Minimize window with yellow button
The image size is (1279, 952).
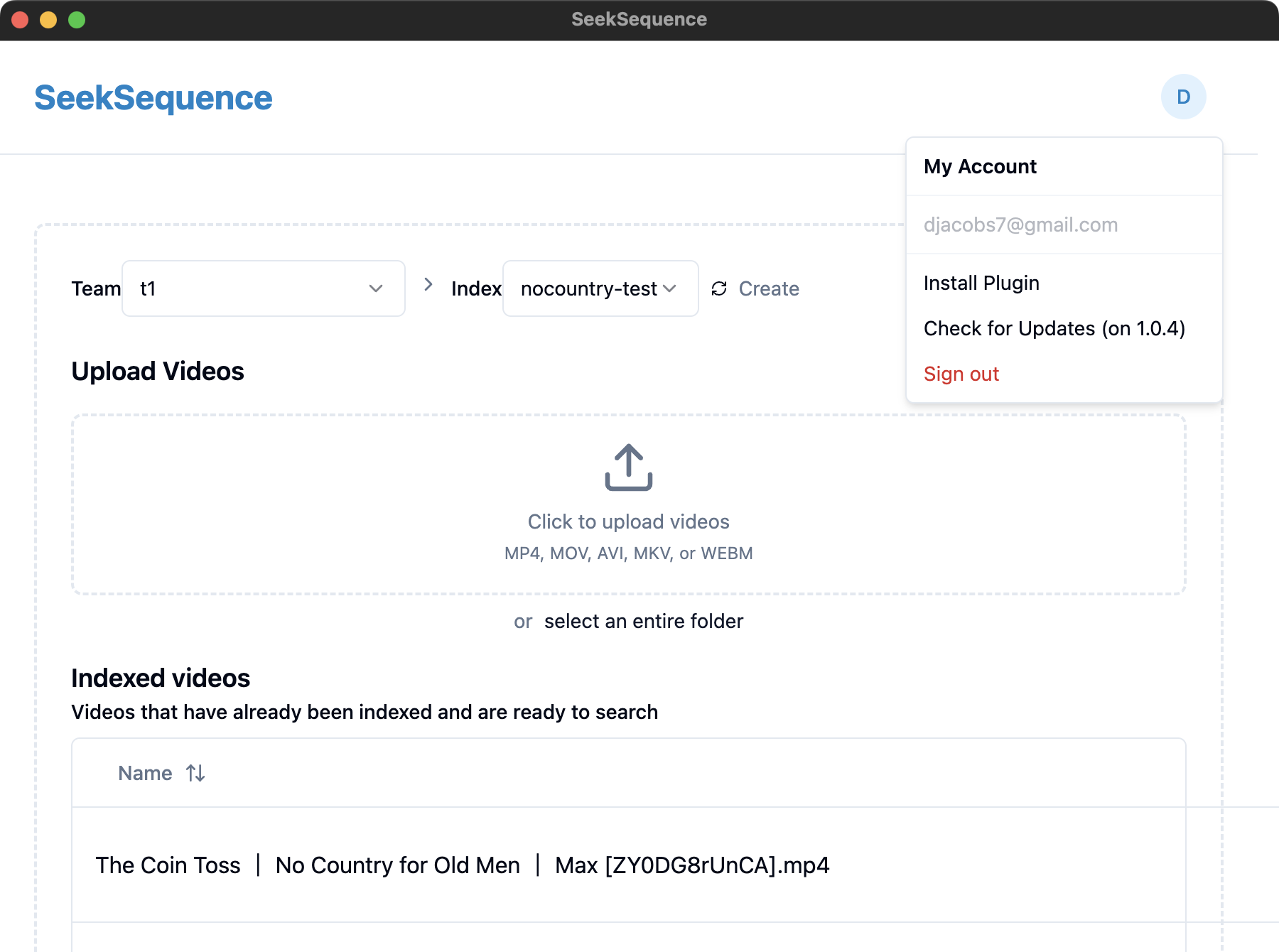(x=48, y=20)
